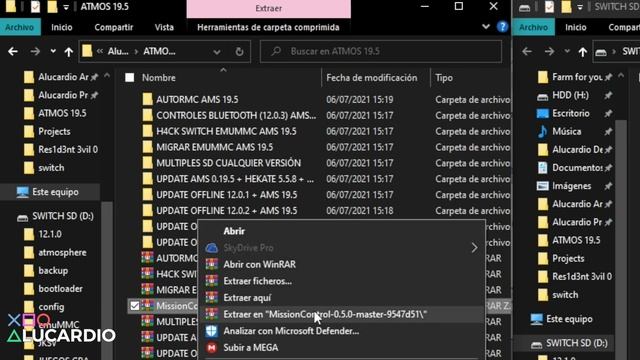The image size is (640, 360).
Task: Choose Extraer ficheros... in context menu
Action: [x=258, y=281]
